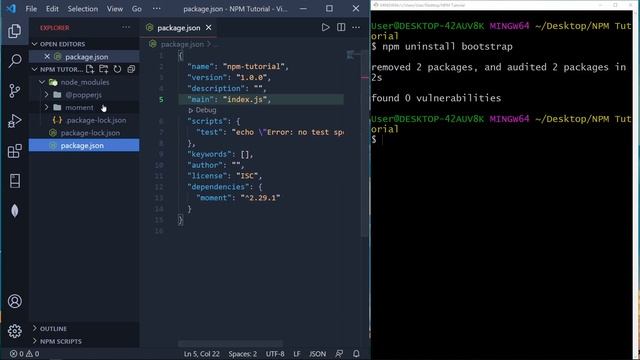Click the Run play icon in editor toolbar
Image resolution: width=640 pixels, height=360 pixels.
(x=325, y=27)
